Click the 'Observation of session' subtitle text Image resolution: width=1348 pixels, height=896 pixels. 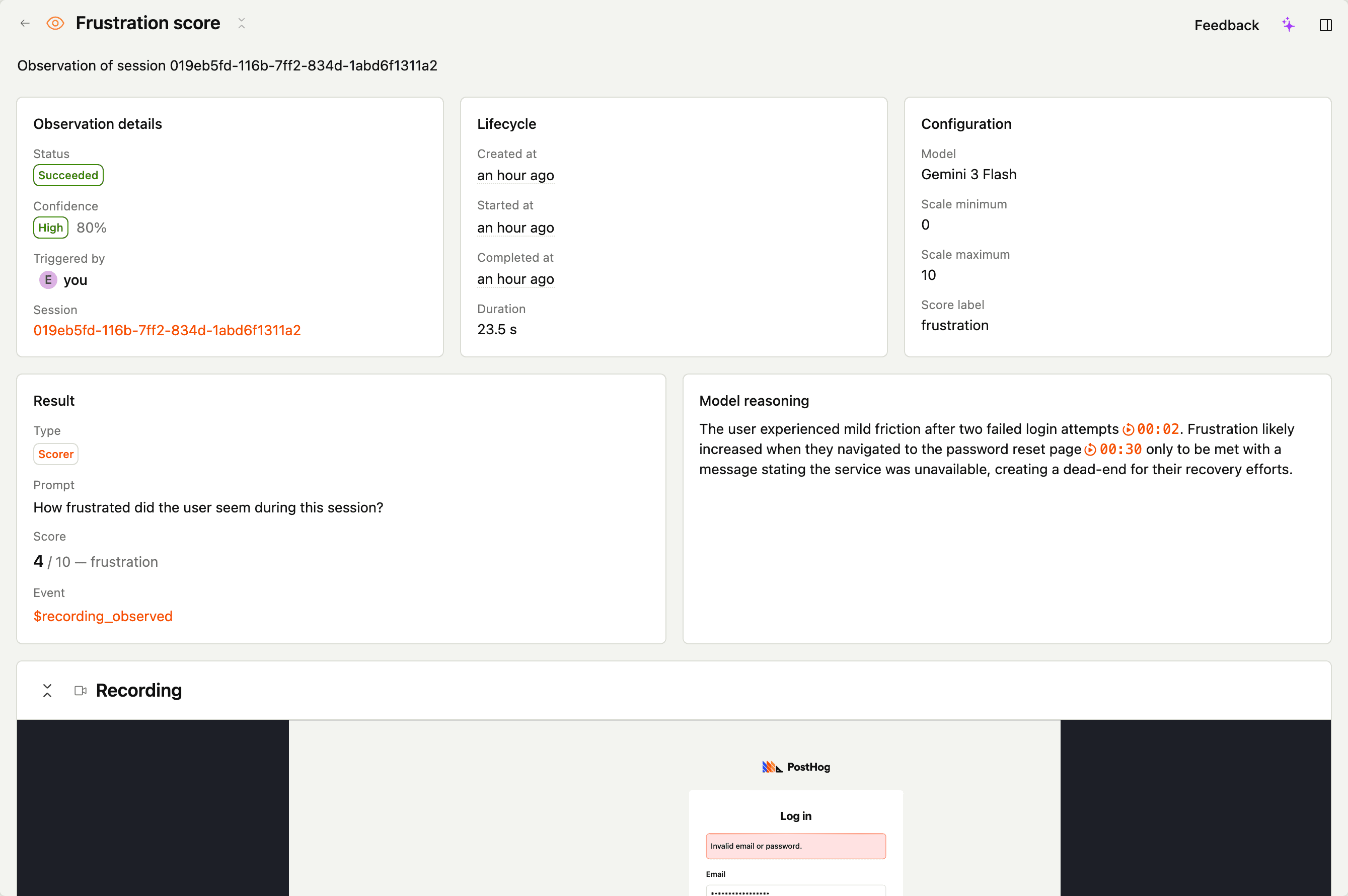coord(227,66)
